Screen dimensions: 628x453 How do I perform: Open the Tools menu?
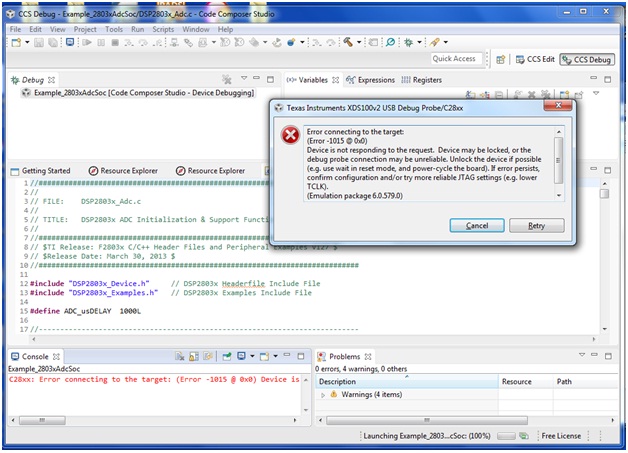coord(114,29)
